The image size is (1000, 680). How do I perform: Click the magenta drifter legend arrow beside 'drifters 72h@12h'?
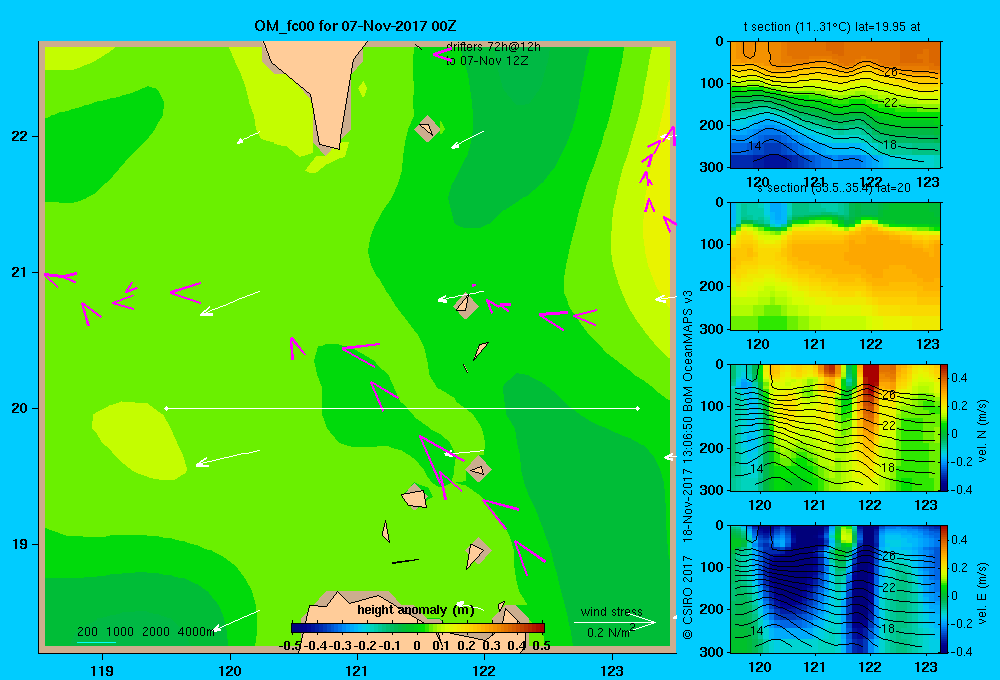(x=442, y=54)
